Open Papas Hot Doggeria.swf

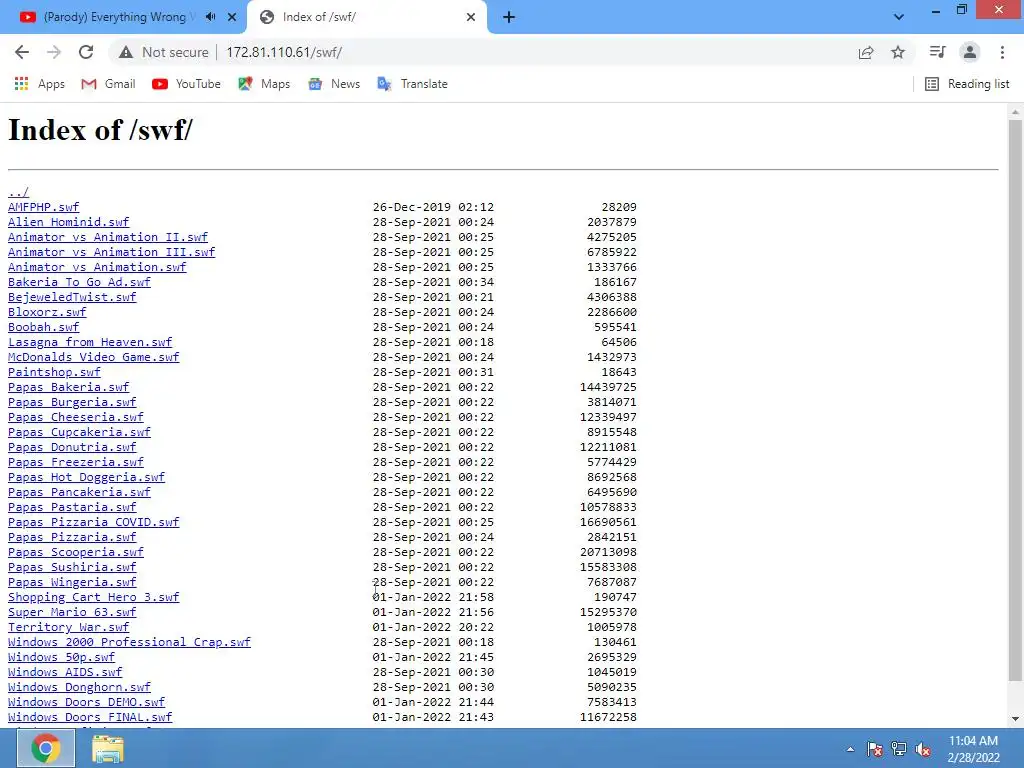[x=86, y=477]
